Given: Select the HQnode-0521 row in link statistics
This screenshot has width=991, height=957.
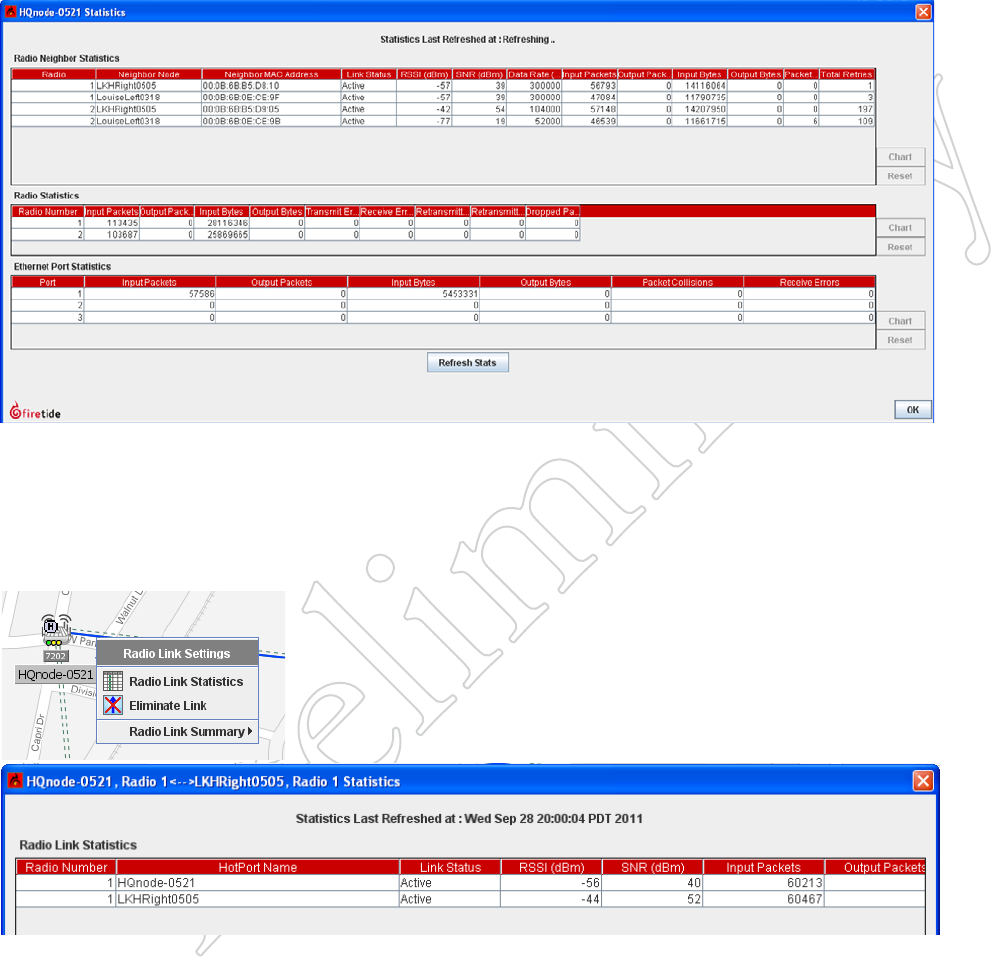Looking at the screenshot, I should [x=470, y=883].
